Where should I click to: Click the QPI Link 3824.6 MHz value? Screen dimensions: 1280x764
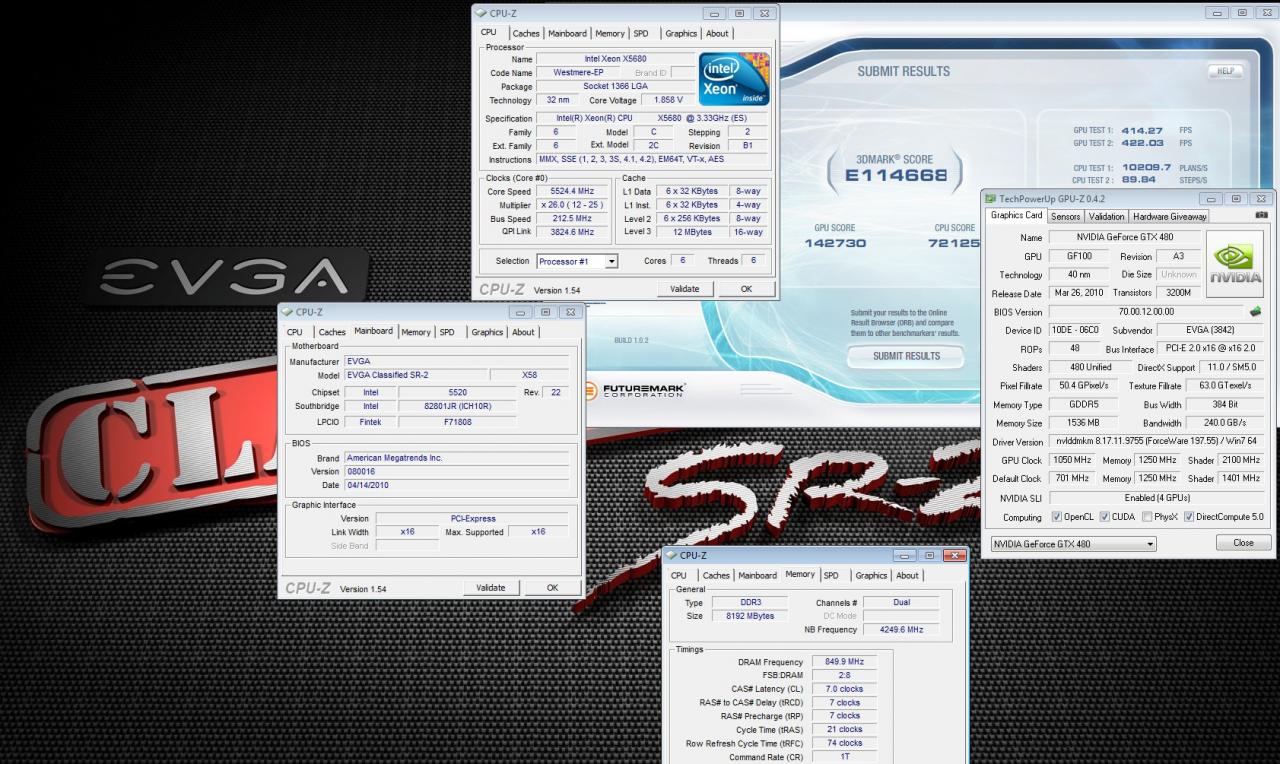pyautogui.click(x=572, y=232)
